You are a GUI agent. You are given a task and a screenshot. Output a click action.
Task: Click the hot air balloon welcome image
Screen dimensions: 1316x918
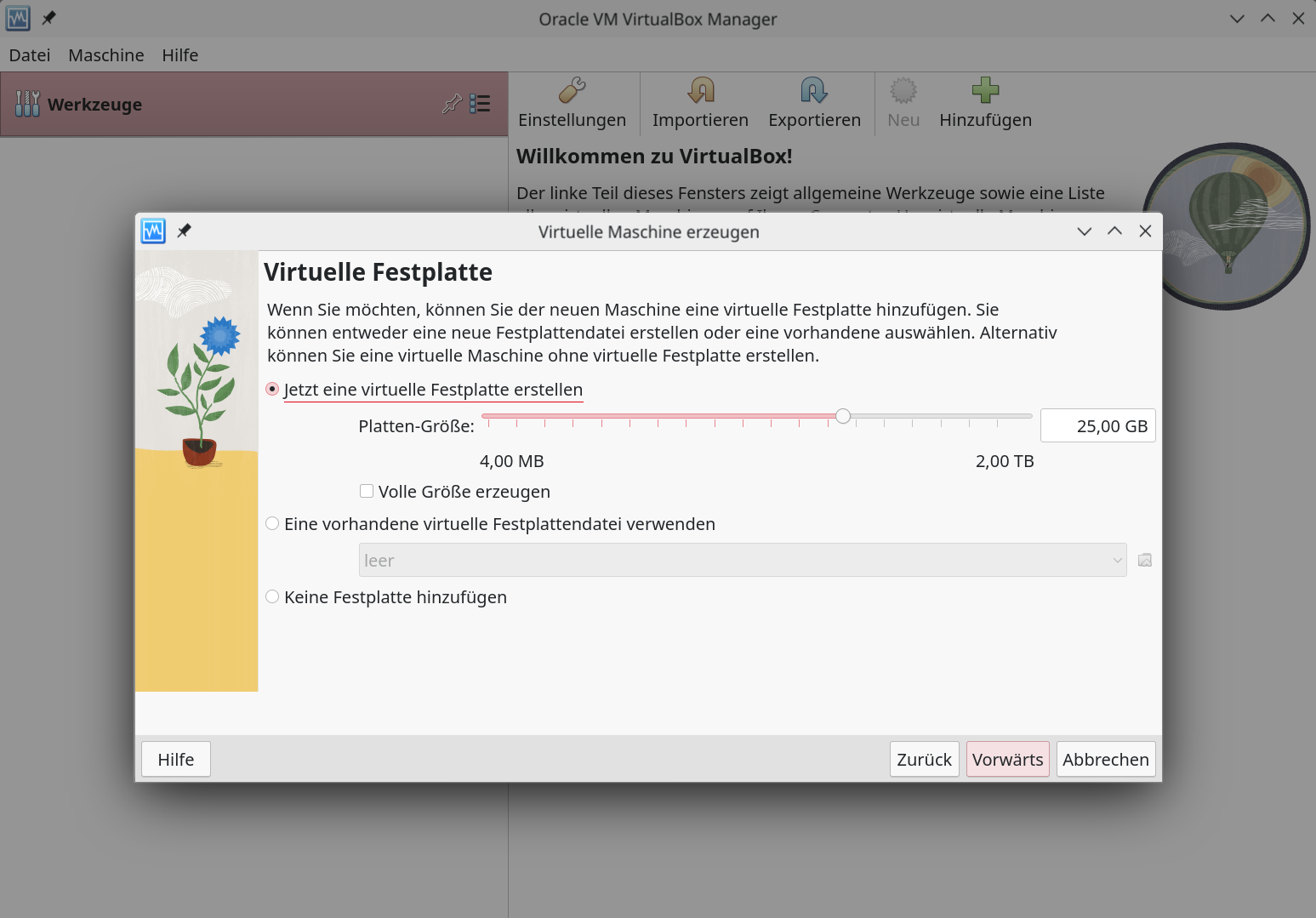(x=1227, y=225)
